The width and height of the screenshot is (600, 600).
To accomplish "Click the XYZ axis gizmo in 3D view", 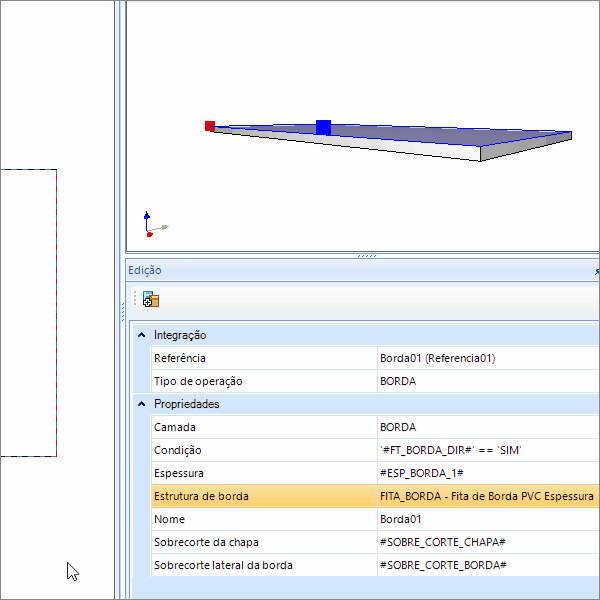I will pyautogui.click(x=156, y=225).
